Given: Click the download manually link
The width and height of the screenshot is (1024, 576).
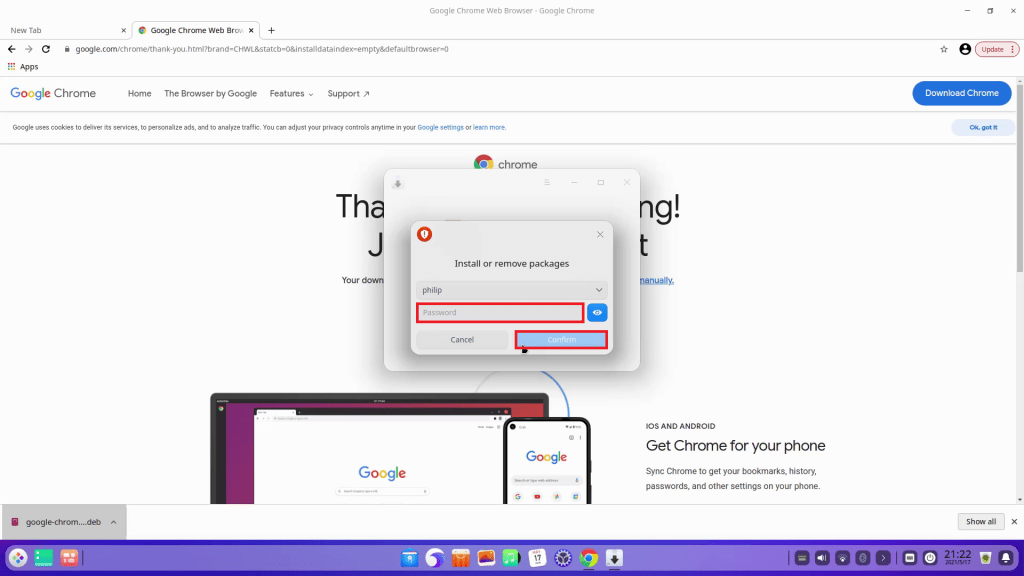Looking at the screenshot, I should coord(656,280).
